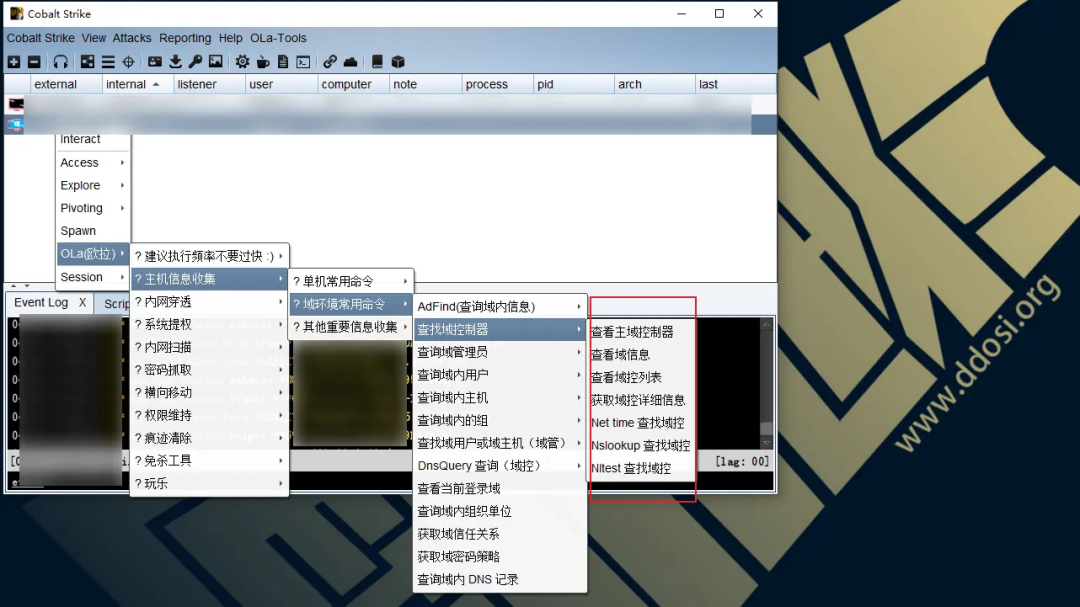Click event log scrollbar up arrow
This screenshot has width=1080, height=607.
pyautogui.click(x=767, y=324)
